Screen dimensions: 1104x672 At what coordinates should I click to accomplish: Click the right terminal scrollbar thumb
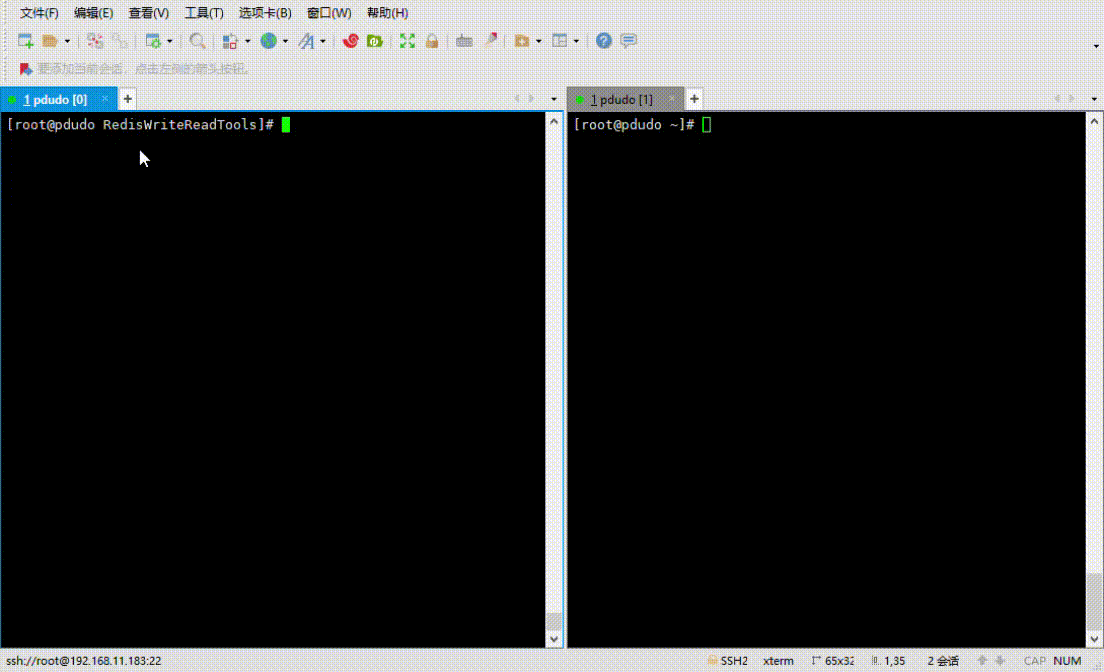1094,602
